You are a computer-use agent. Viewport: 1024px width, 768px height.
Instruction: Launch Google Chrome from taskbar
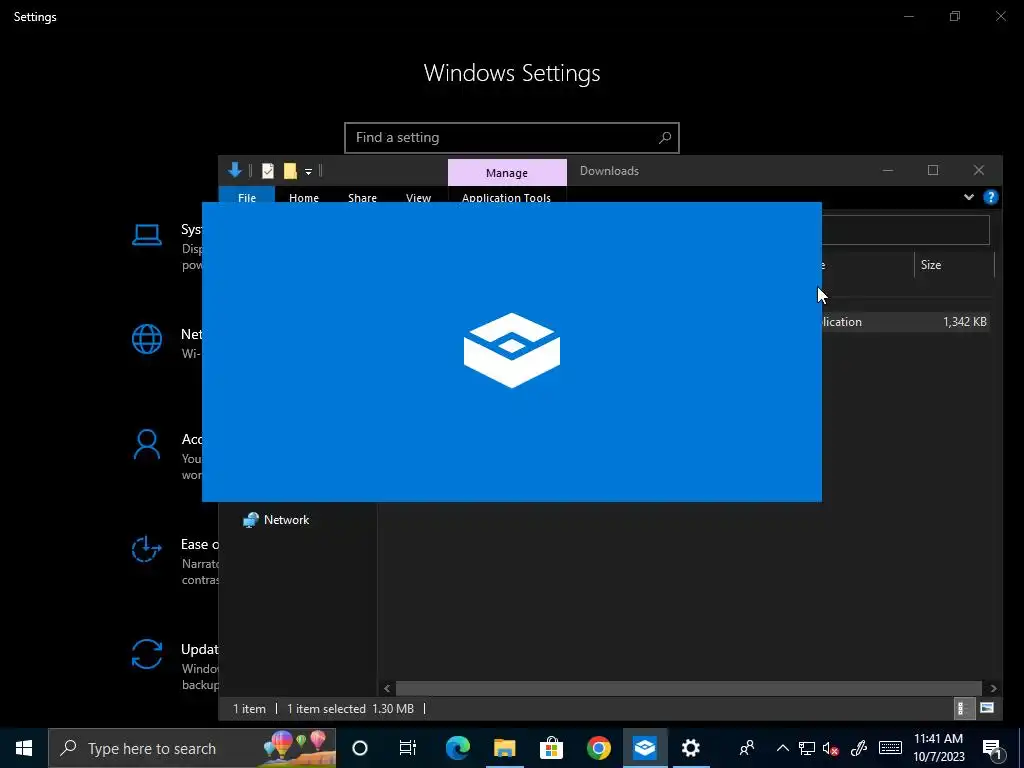point(598,748)
